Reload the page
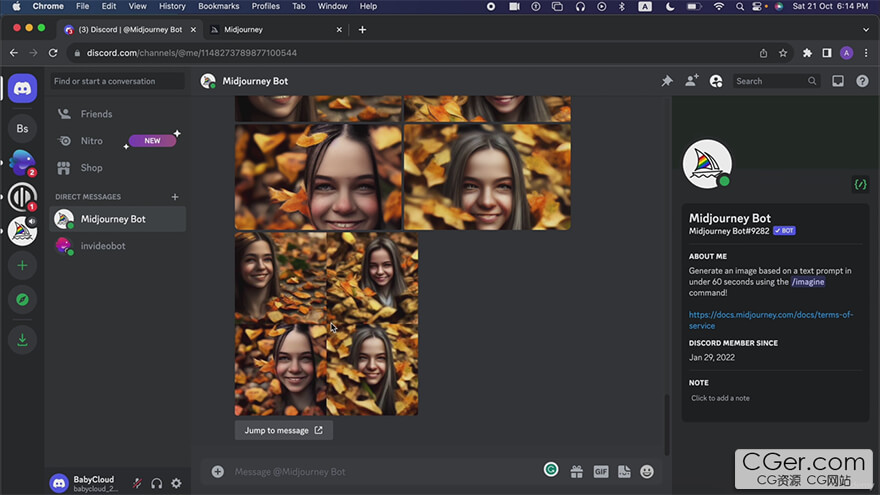Image resolution: width=880 pixels, height=495 pixels. coord(53,53)
